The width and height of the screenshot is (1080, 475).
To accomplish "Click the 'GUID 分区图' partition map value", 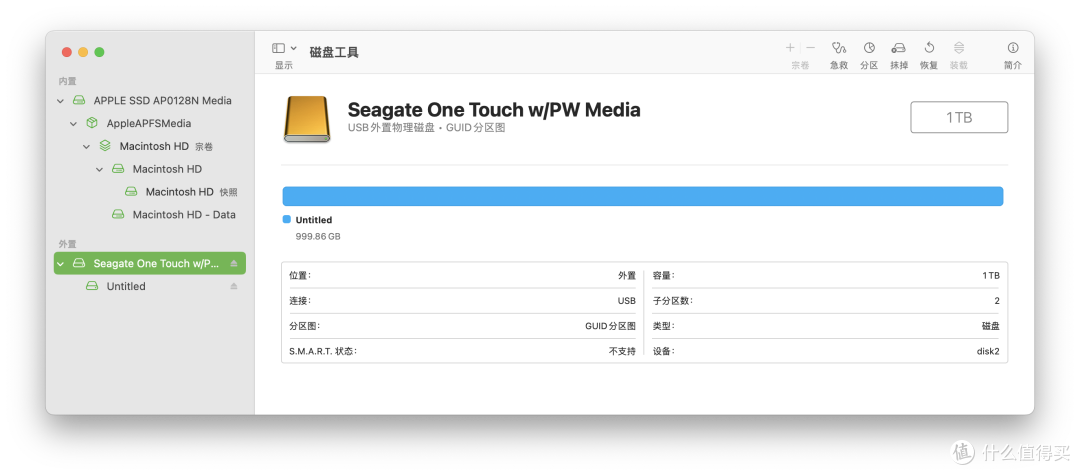I will coord(610,326).
